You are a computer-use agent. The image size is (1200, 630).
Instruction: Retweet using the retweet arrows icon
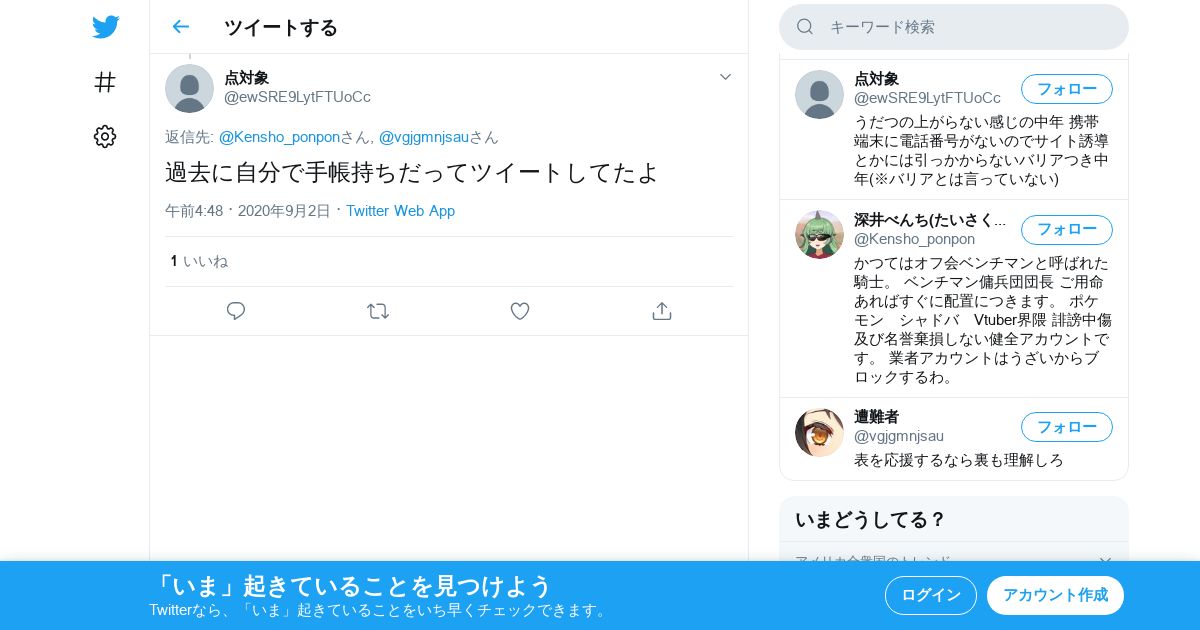pyautogui.click(x=378, y=311)
